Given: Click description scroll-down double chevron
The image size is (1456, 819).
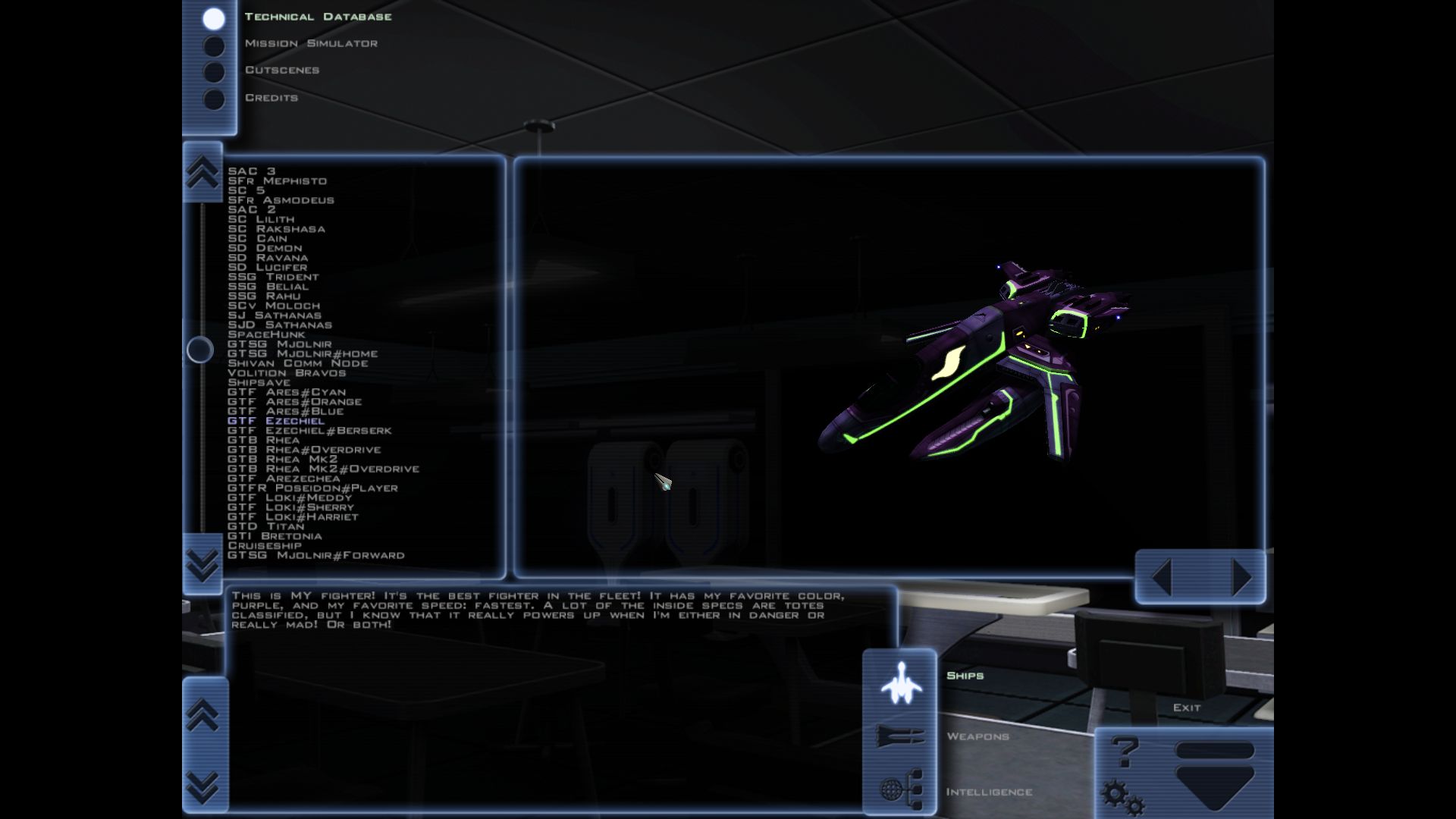Looking at the screenshot, I should (202, 786).
